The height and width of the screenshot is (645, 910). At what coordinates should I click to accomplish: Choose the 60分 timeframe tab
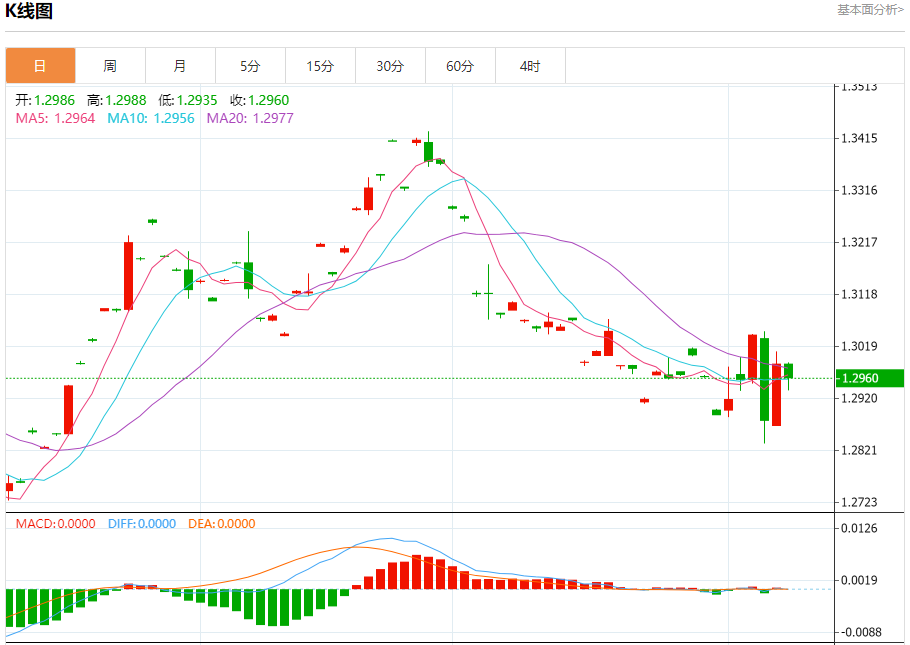[x=460, y=66]
